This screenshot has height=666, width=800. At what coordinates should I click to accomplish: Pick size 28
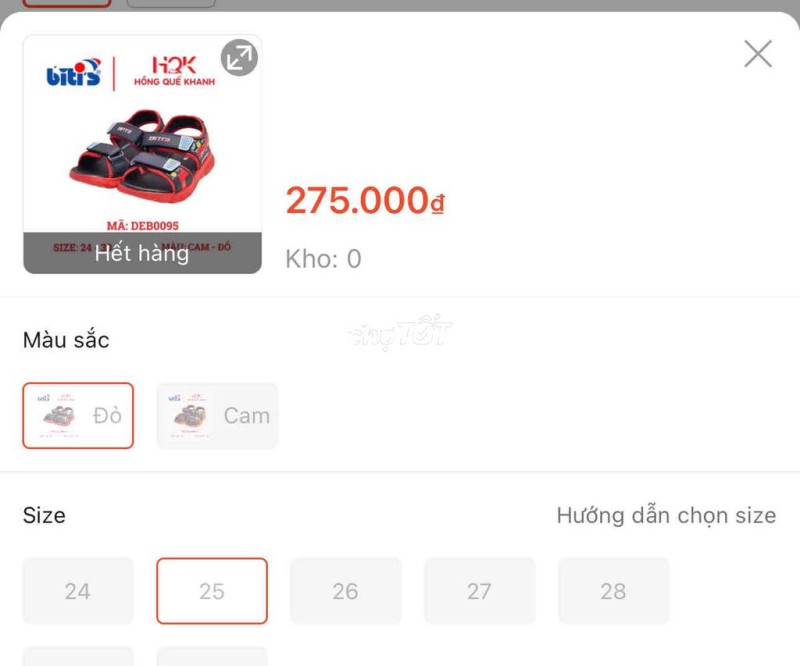(613, 591)
